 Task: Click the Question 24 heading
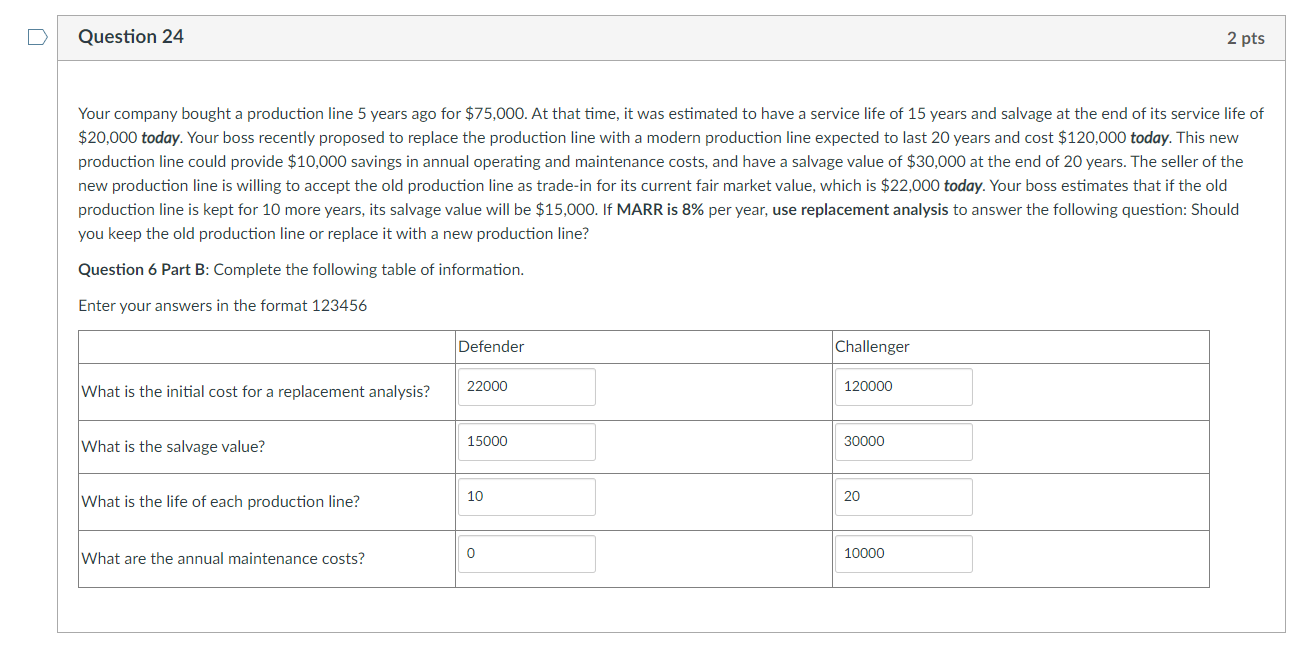click(x=131, y=37)
